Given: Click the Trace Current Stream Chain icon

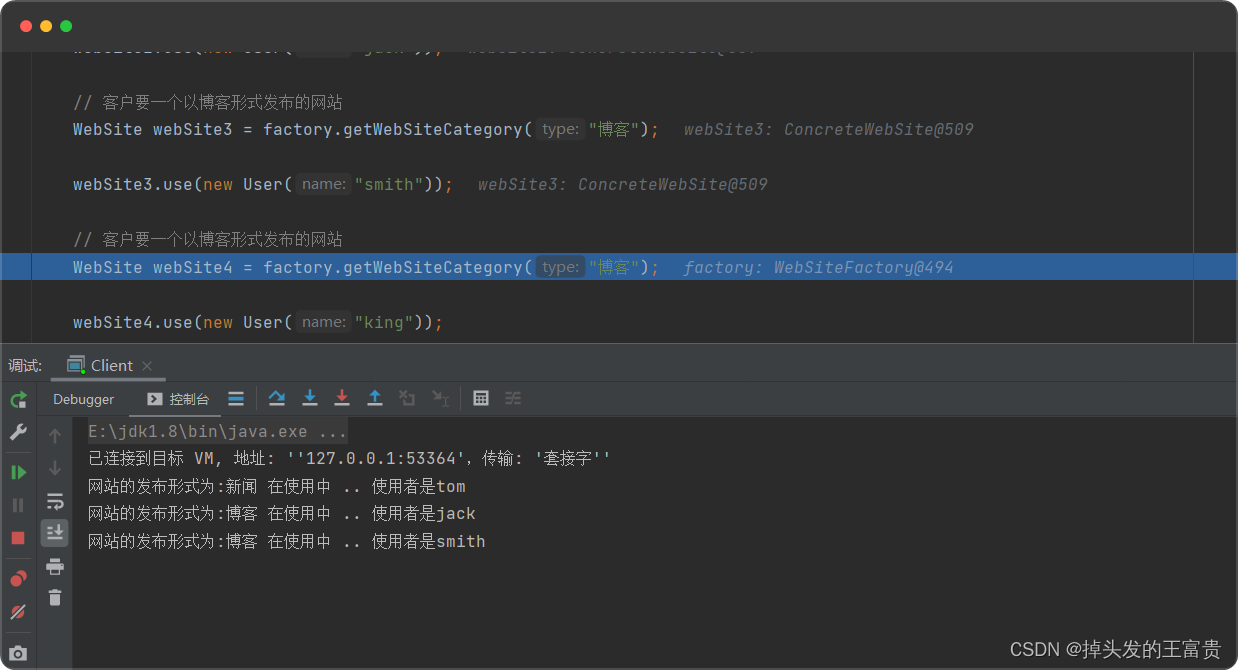Looking at the screenshot, I should (513, 398).
